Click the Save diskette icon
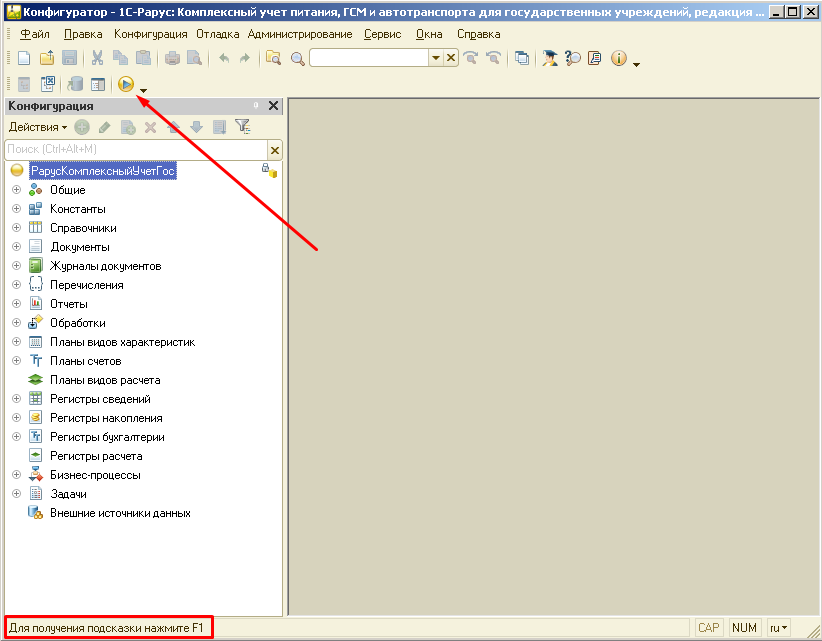Image resolution: width=822 pixels, height=641 pixels. pos(69,58)
